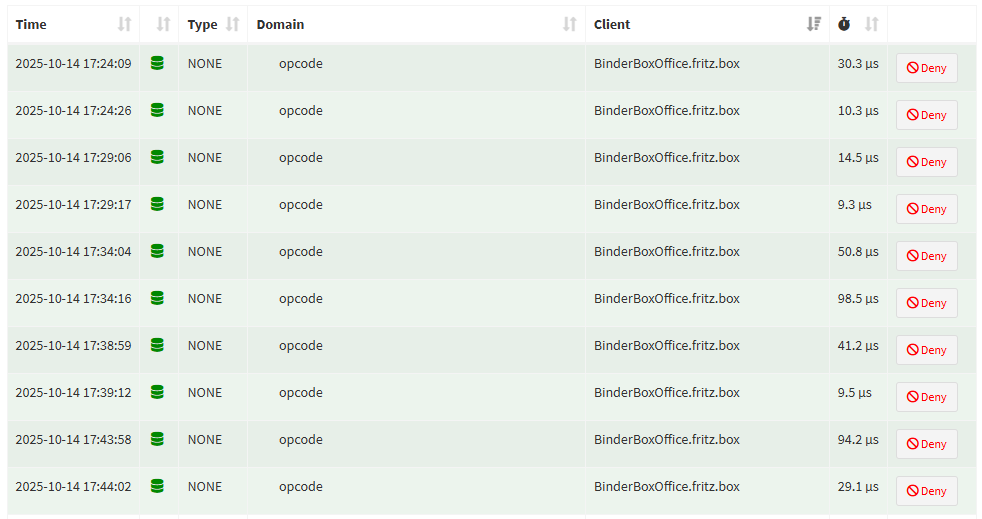
Task: Click the database status icon for 17:43:58 query
Action: [157, 439]
